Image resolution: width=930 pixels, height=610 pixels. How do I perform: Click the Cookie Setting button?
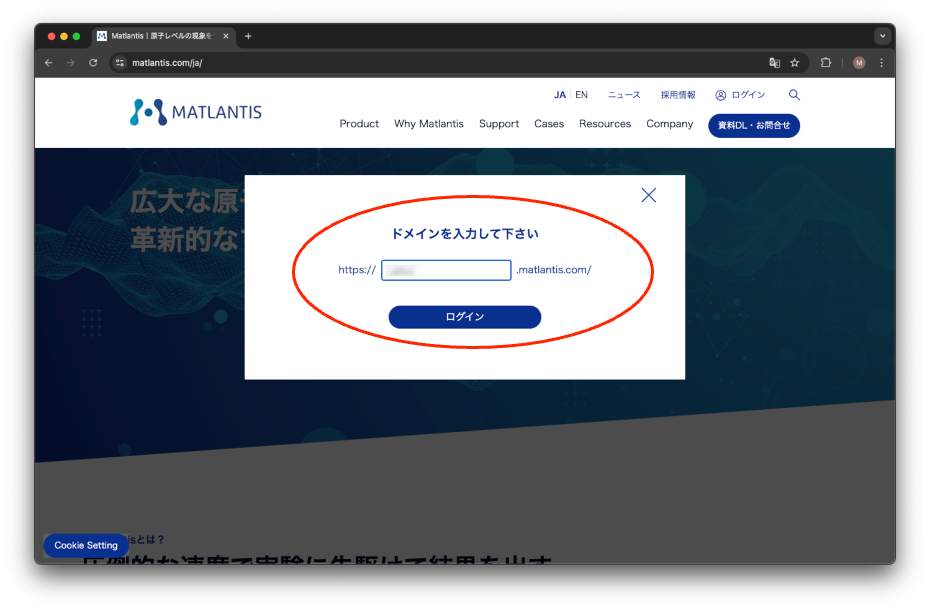(x=86, y=545)
